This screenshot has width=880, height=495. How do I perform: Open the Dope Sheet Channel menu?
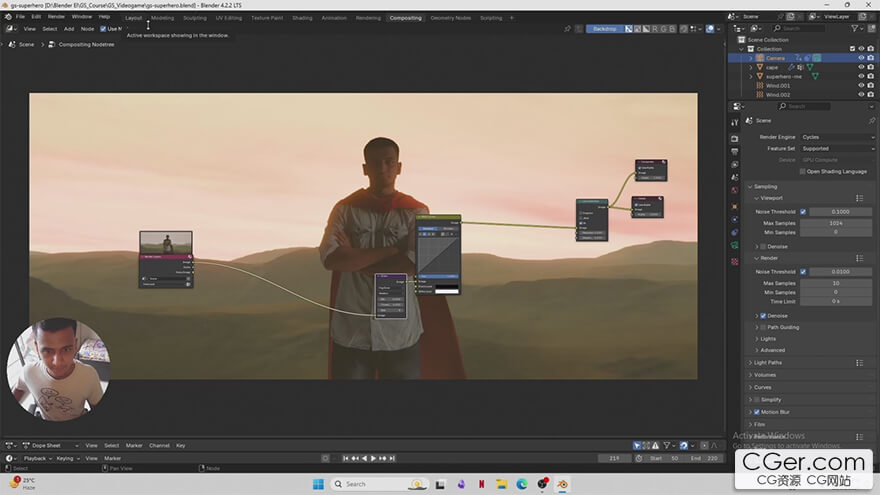pos(159,446)
